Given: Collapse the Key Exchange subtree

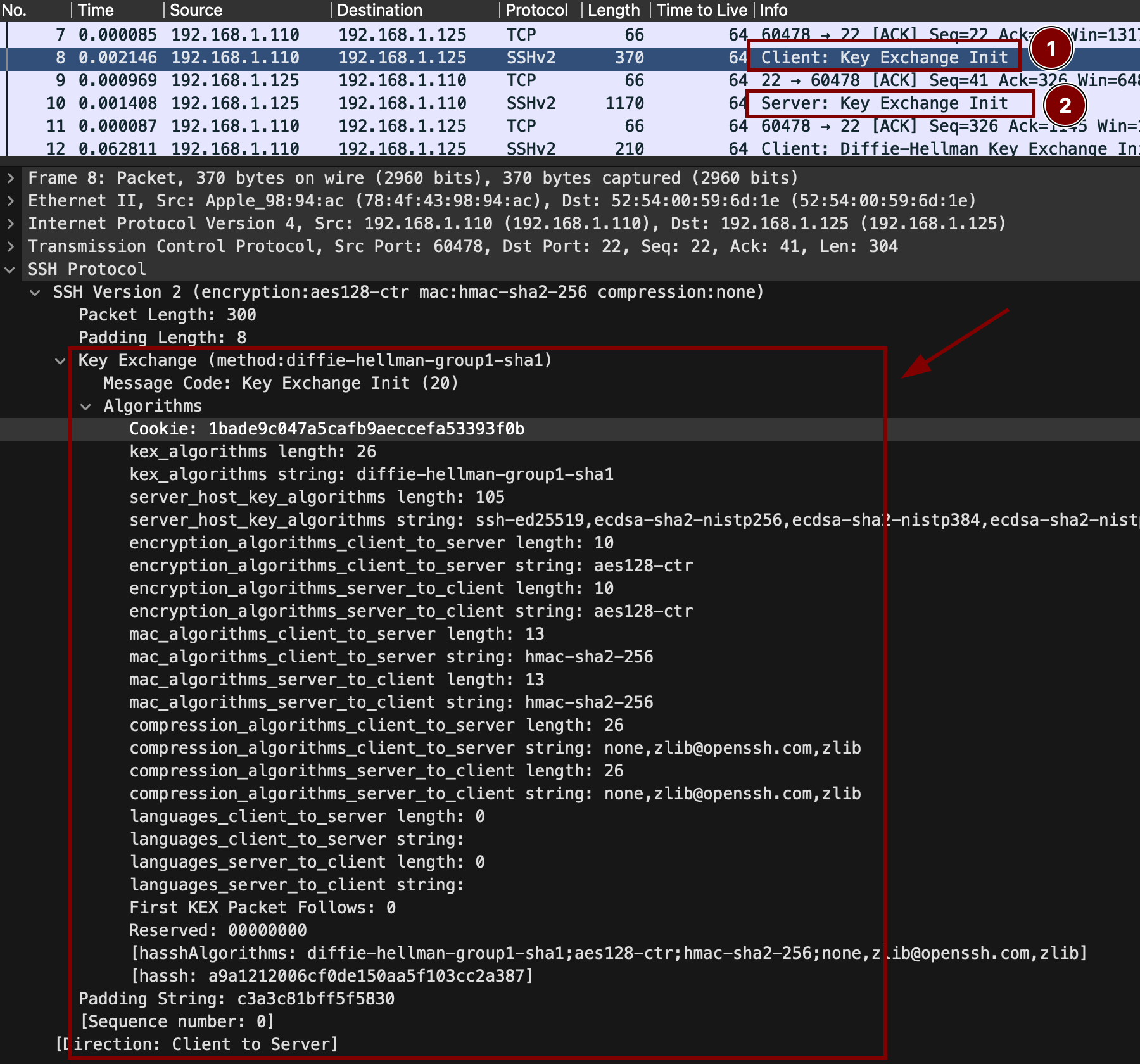Looking at the screenshot, I should tap(60, 361).
